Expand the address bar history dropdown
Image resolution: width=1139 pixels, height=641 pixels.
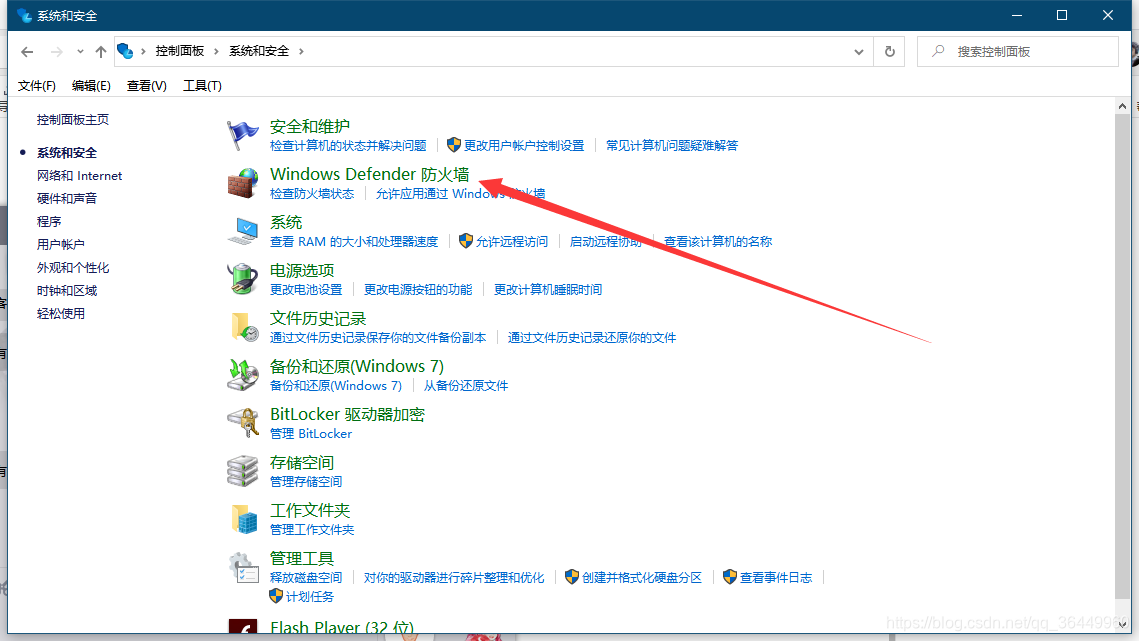pos(859,52)
